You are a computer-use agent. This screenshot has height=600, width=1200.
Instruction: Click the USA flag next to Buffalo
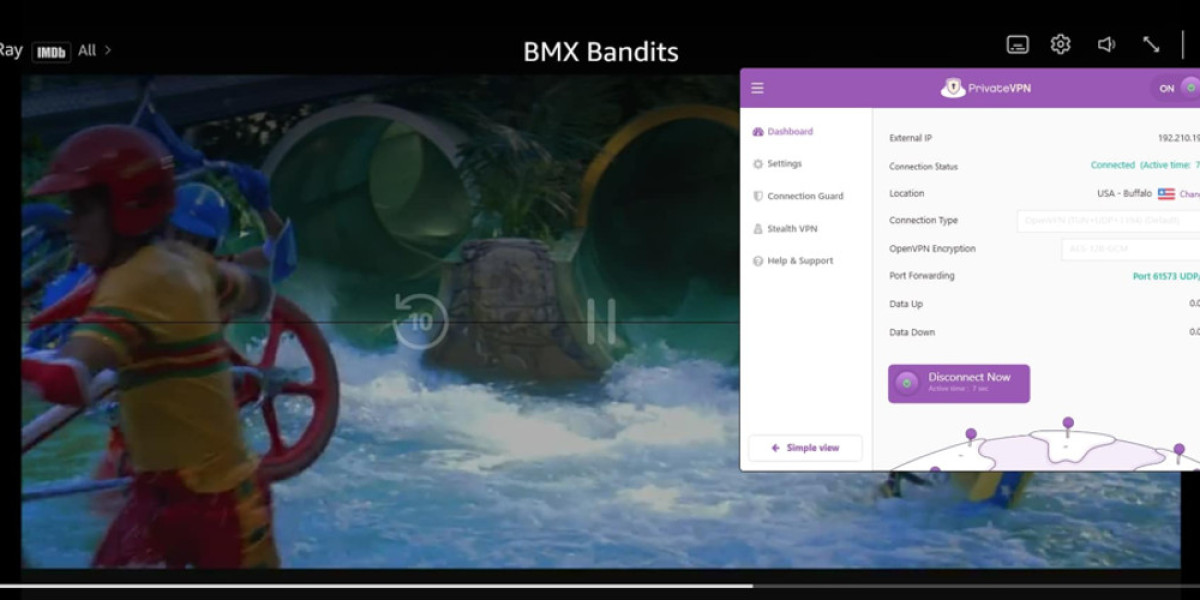point(1166,194)
